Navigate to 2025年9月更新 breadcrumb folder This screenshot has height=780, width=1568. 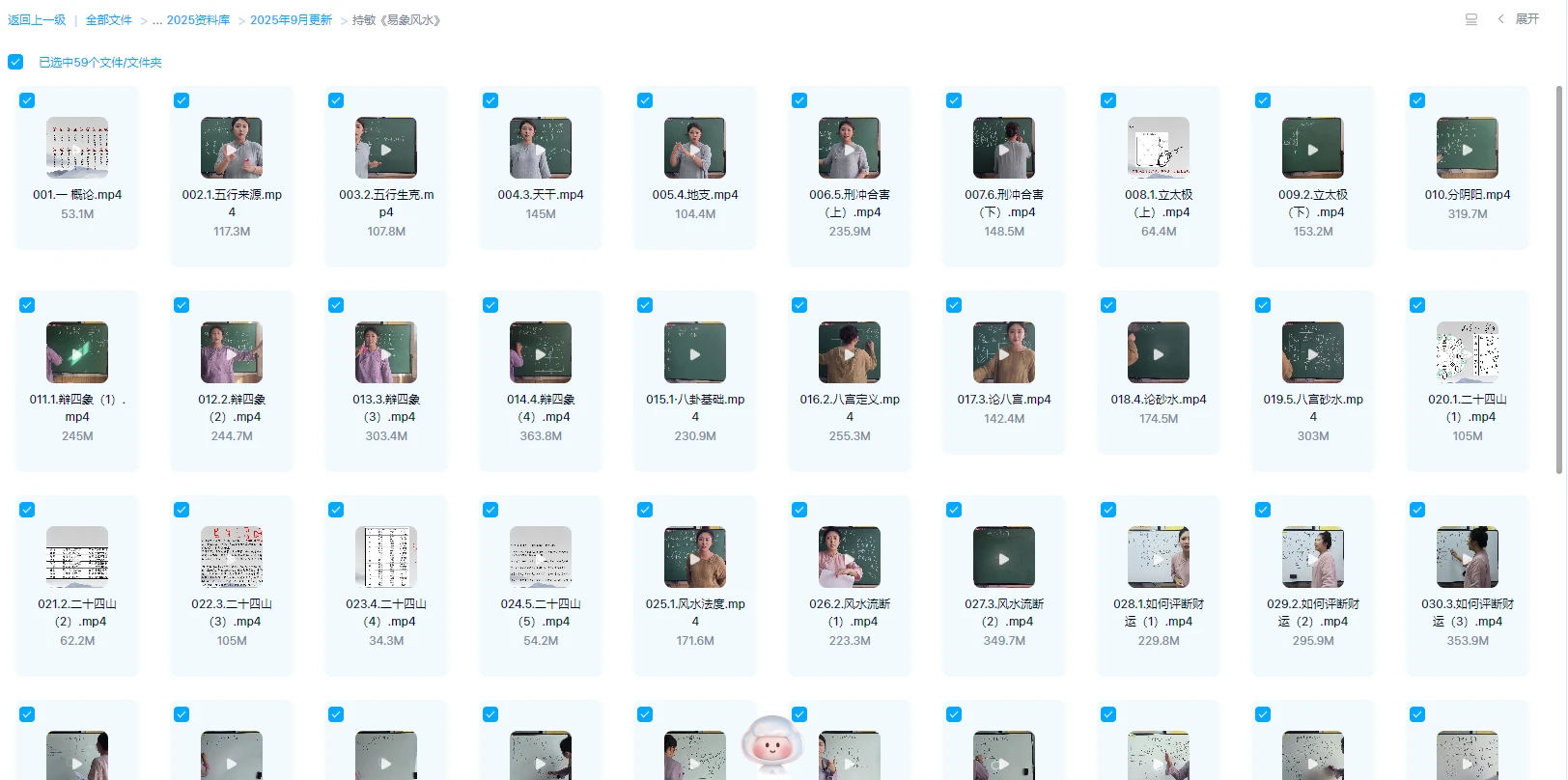coord(291,20)
